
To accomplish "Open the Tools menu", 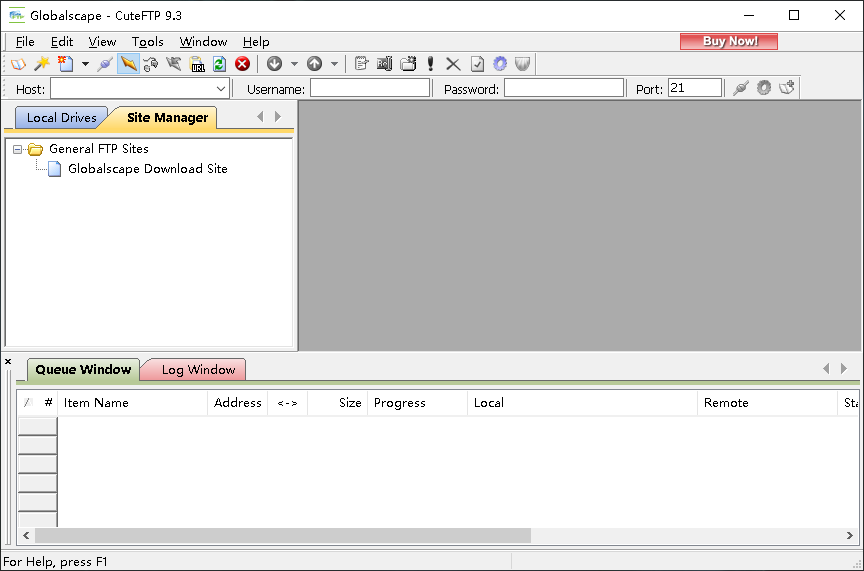I will click(148, 42).
